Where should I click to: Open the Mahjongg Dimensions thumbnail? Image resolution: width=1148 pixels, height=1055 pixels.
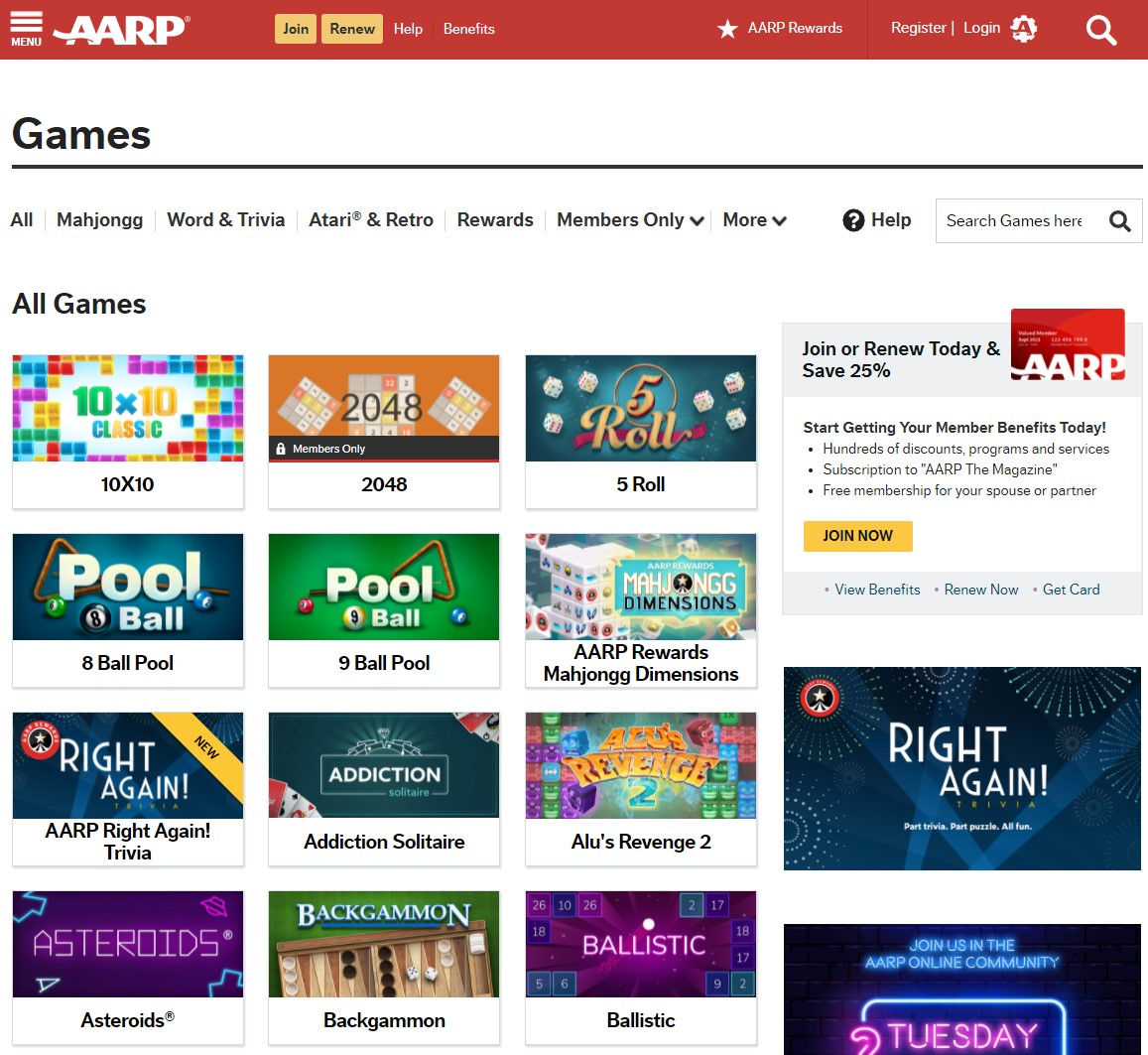pos(641,588)
